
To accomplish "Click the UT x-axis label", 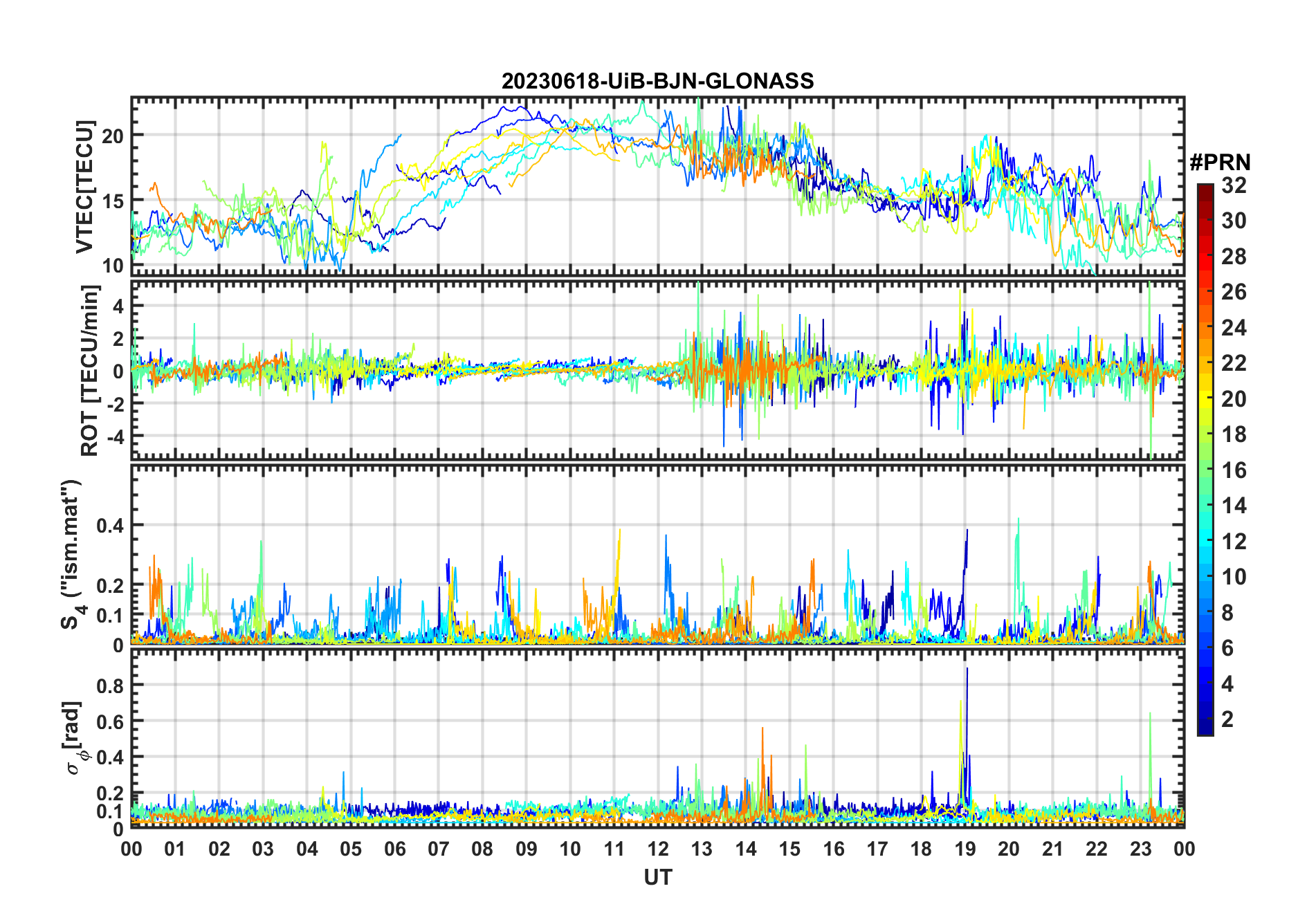I will (x=657, y=877).
